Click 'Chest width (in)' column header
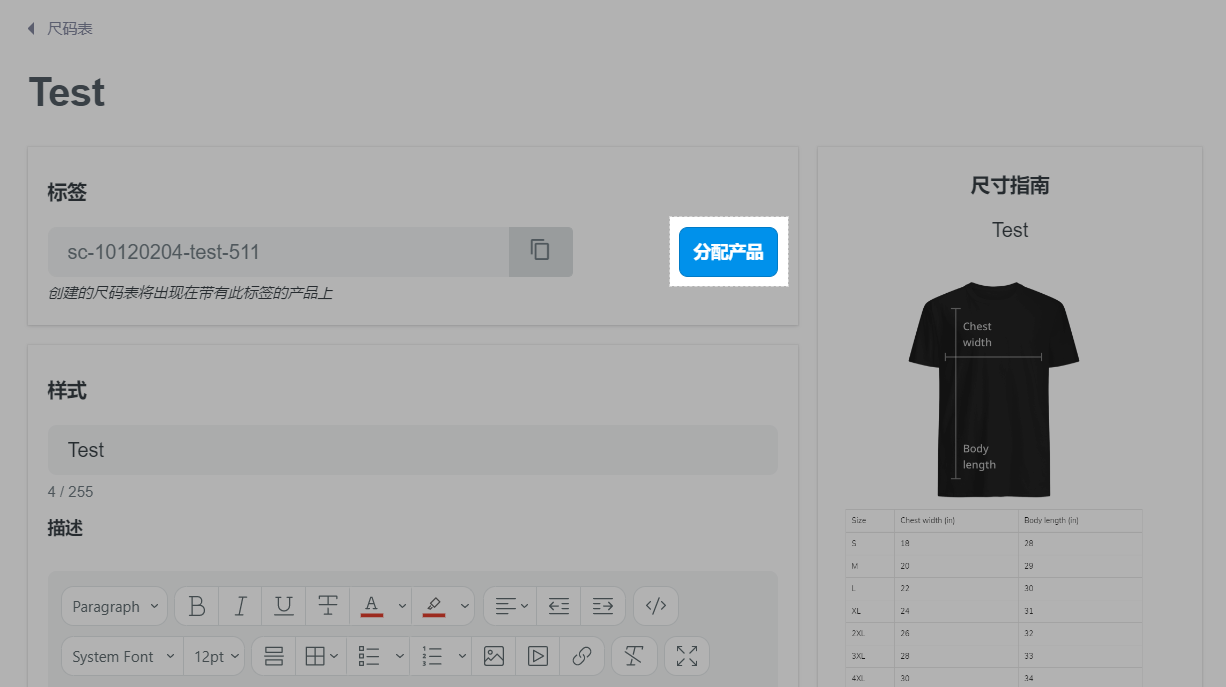 coord(927,520)
